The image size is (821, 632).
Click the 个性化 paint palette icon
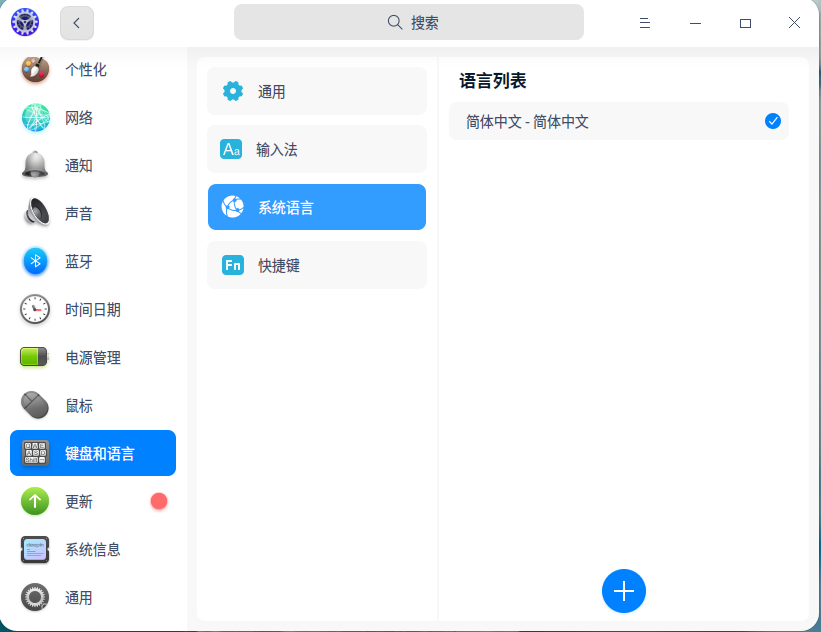35,70
